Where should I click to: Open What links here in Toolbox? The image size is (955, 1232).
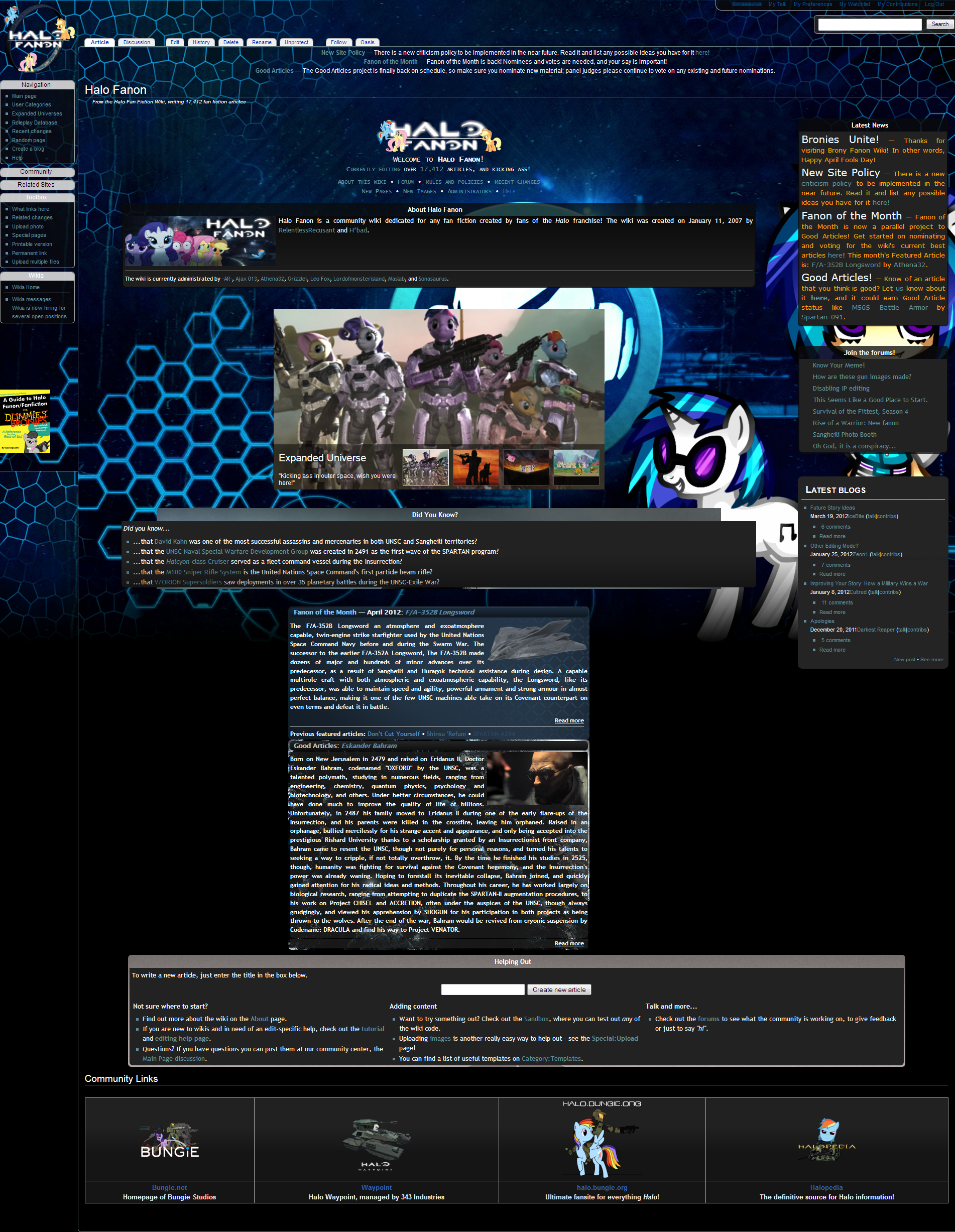pos(31,209)
